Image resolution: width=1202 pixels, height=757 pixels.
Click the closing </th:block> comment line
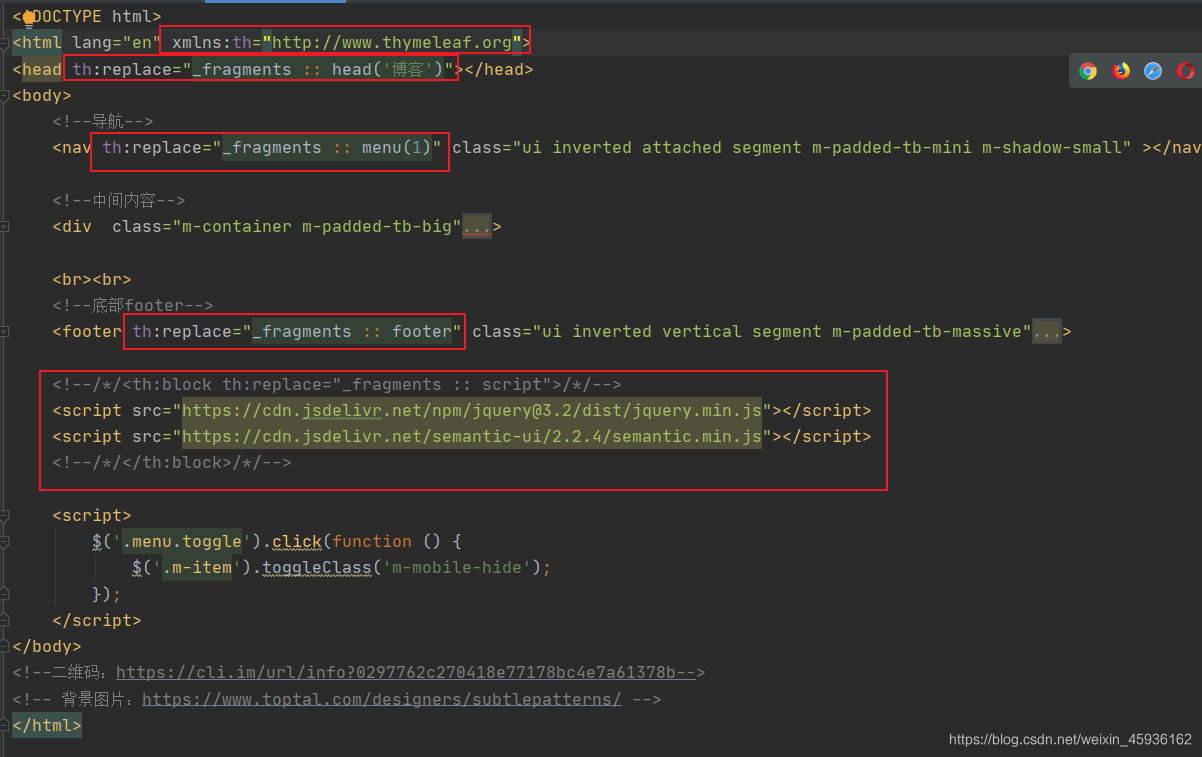coord(172,463)
